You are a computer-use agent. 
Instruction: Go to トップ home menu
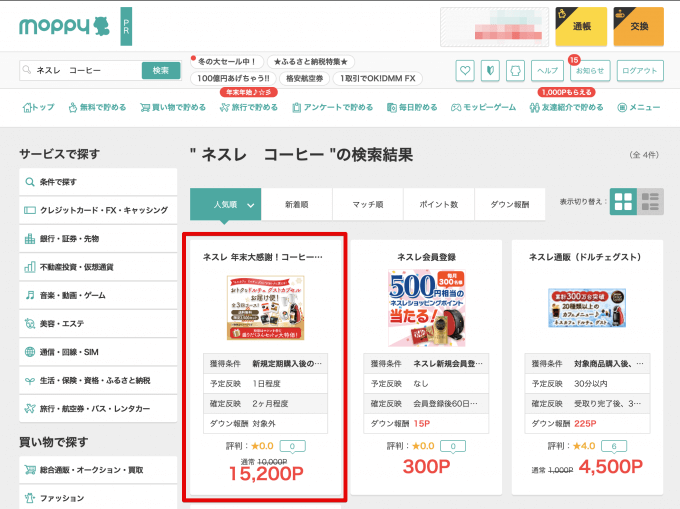(39, 107)
